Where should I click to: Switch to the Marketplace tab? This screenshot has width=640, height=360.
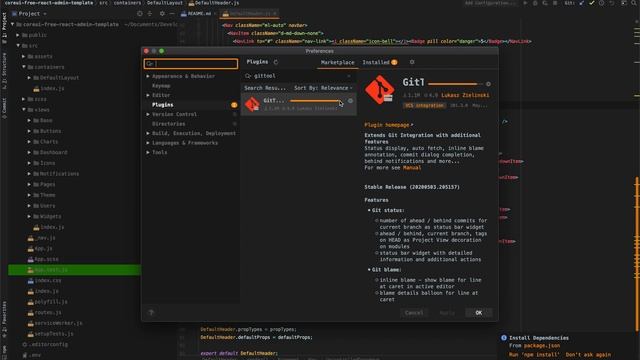[338, 62]
